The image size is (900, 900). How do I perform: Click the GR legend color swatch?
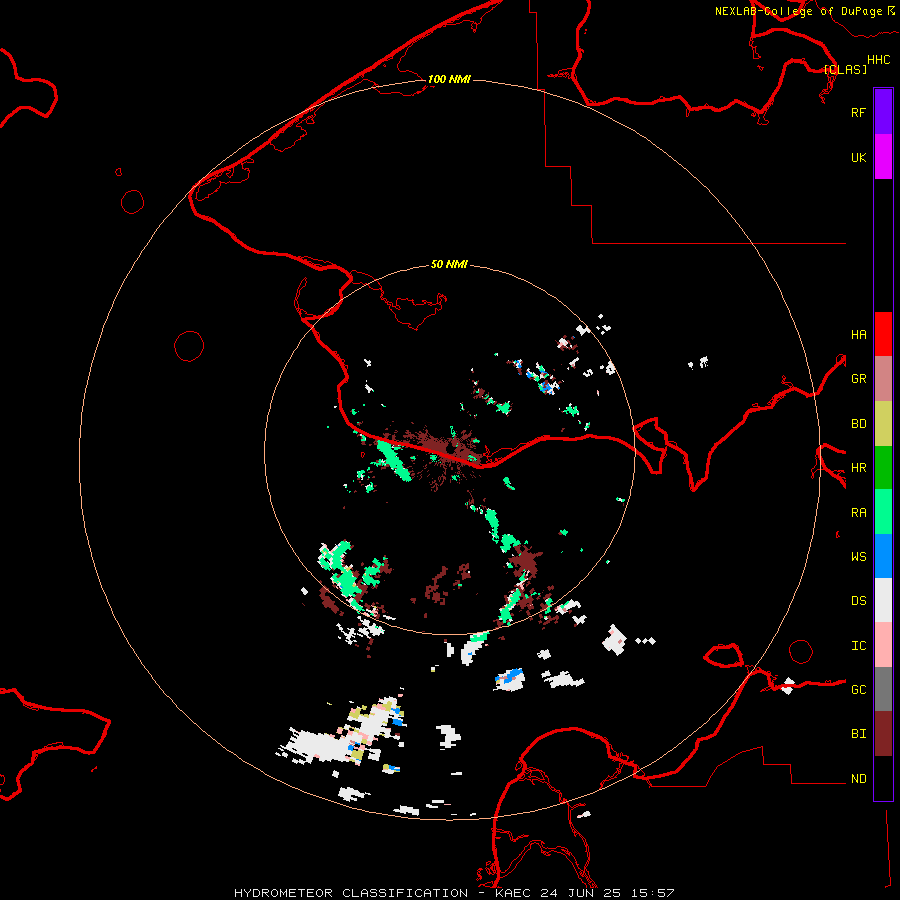pyautogui.click(x=883, y=379)
